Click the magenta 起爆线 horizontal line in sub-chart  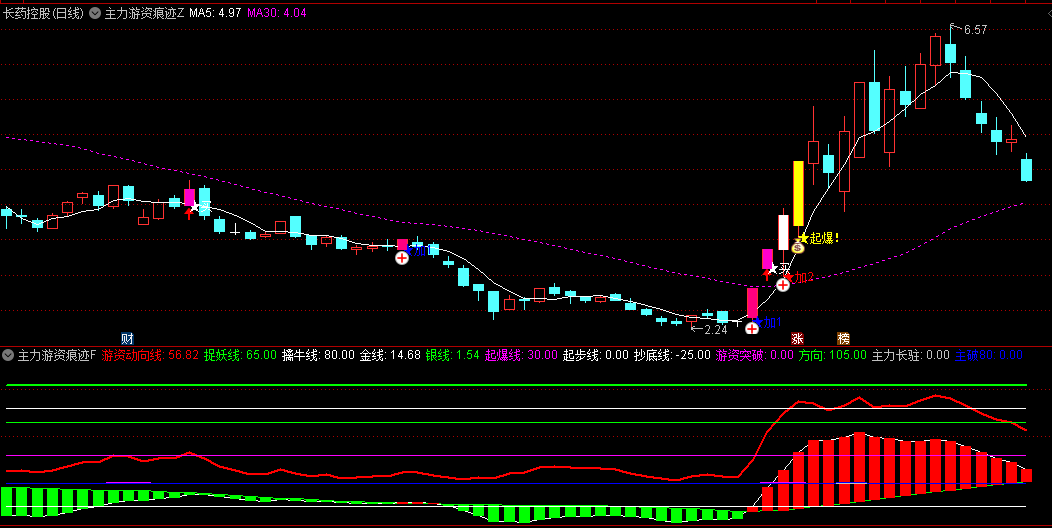[517, 456]
